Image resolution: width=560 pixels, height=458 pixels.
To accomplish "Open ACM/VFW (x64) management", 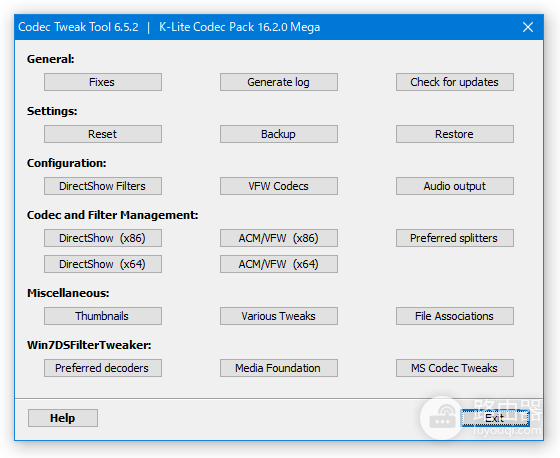I will [x=279, y=264].
